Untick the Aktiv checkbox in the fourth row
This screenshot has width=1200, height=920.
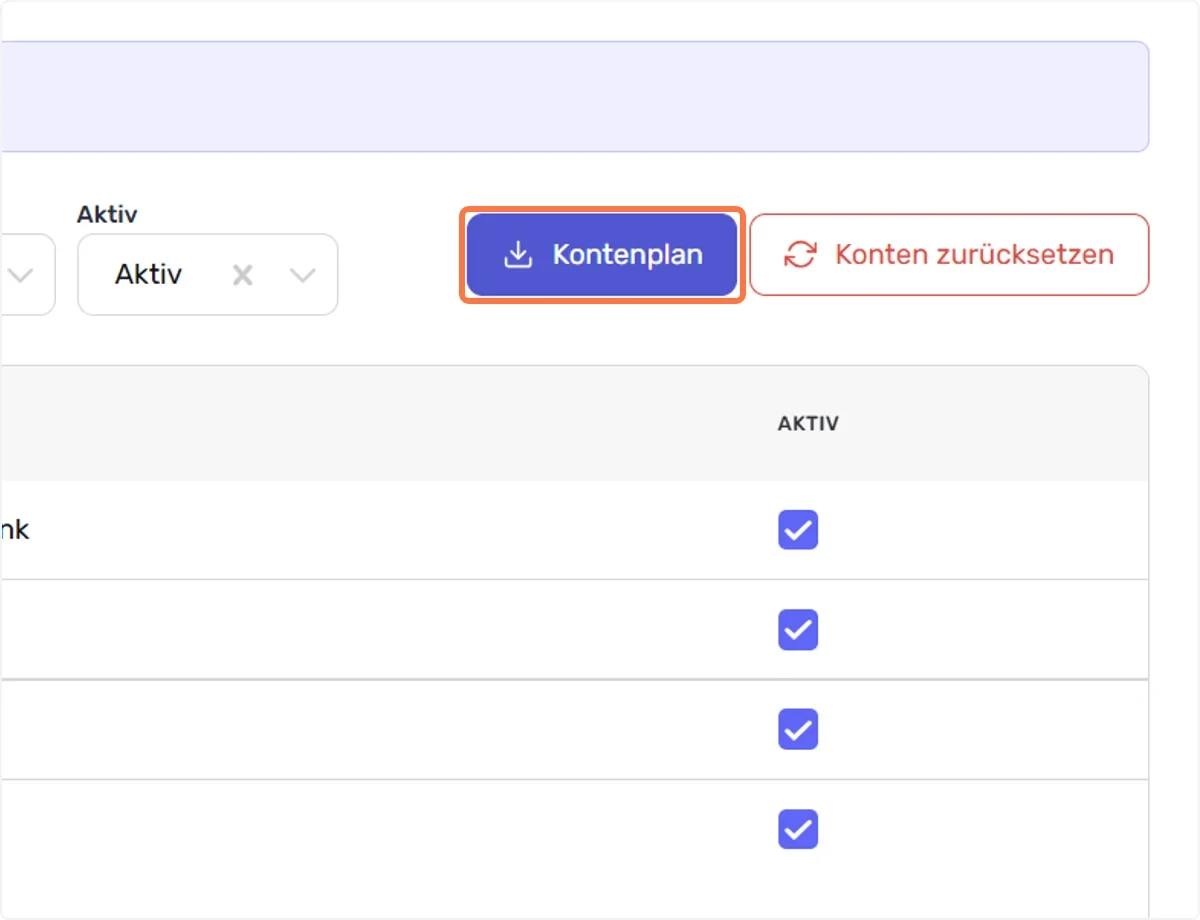coord(798,829)
